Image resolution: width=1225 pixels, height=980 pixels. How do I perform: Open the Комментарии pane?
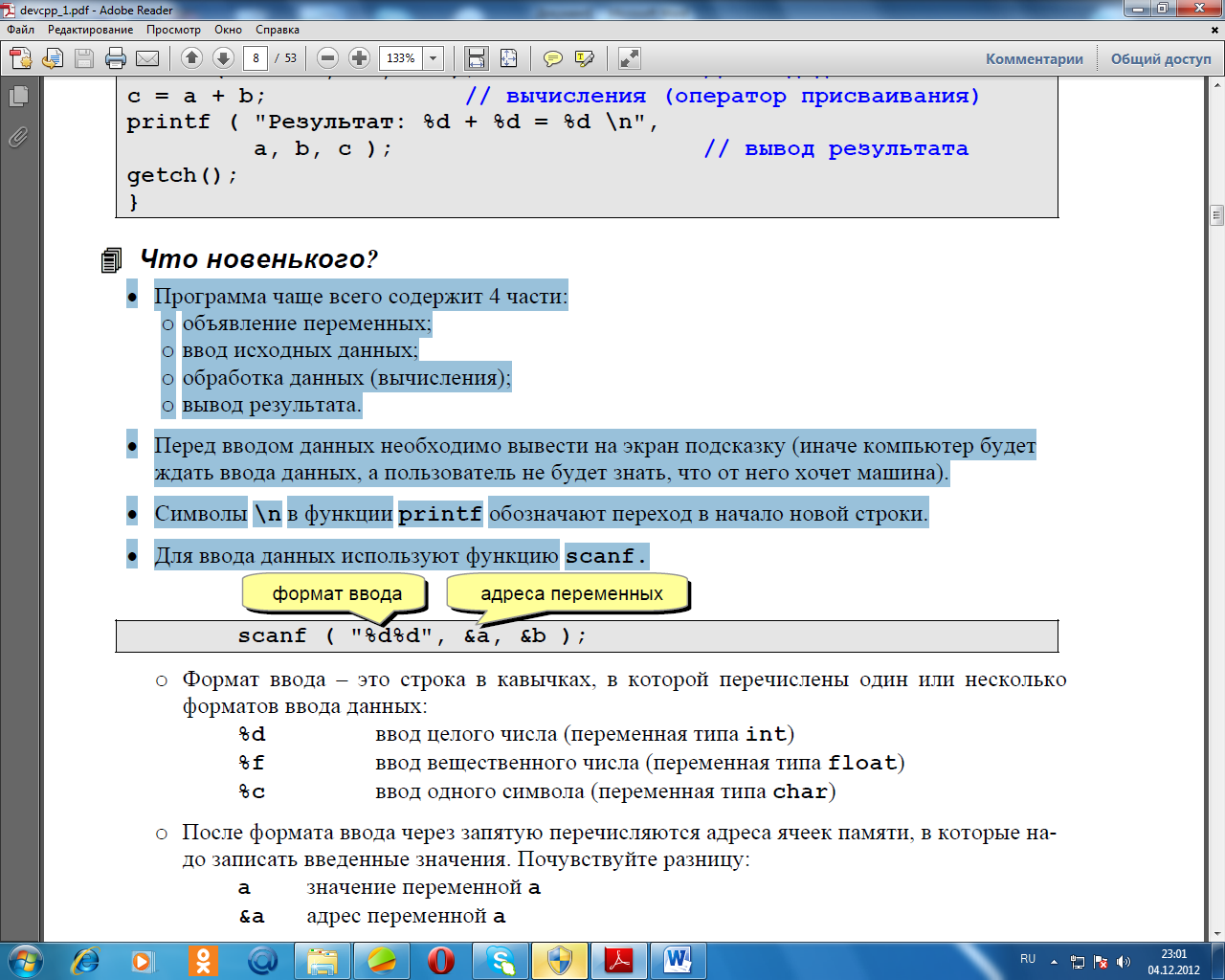1035,58
